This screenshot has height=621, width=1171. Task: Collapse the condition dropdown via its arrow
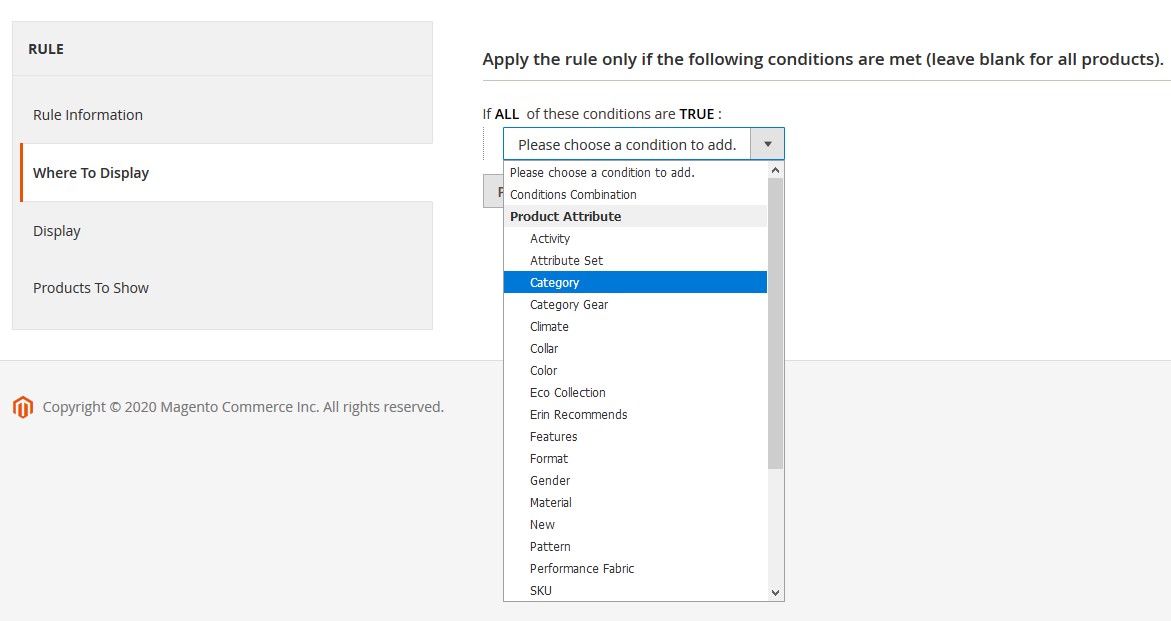(x=767, y=144)
